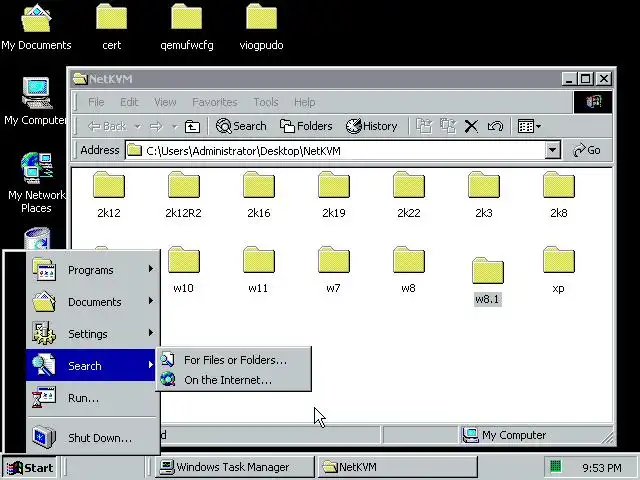Open the Forward history dropdown arrow
The width and height of the screenshot is (640, 480).
point(174,127)
